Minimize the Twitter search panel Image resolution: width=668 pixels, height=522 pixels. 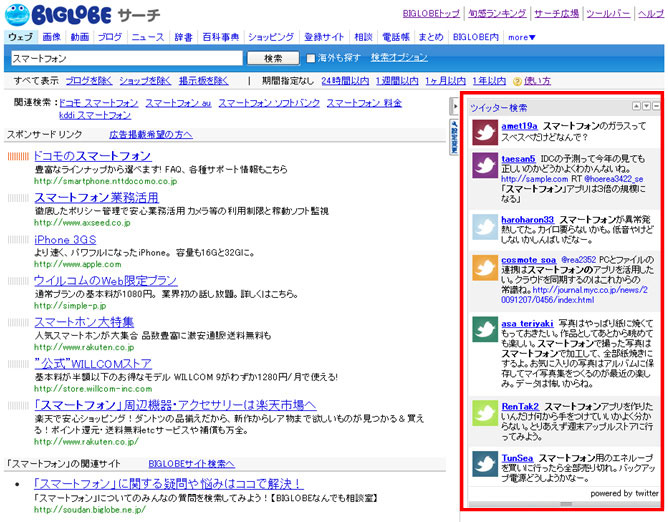tap(656, 106)
